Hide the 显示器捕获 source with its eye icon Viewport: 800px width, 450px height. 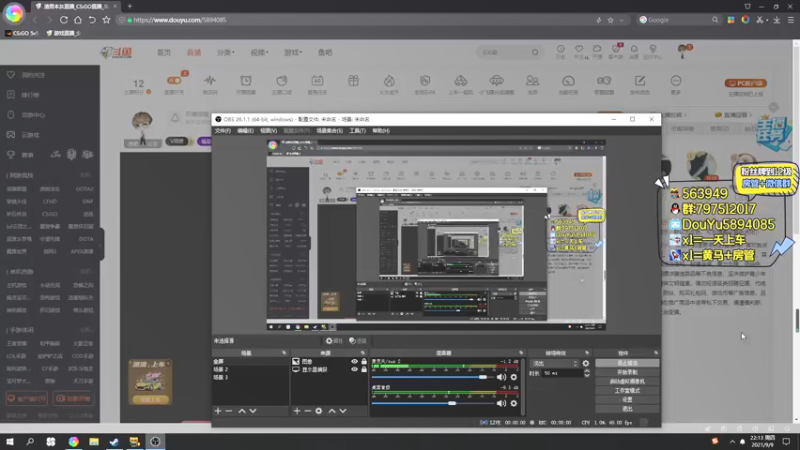coord(354,369)
